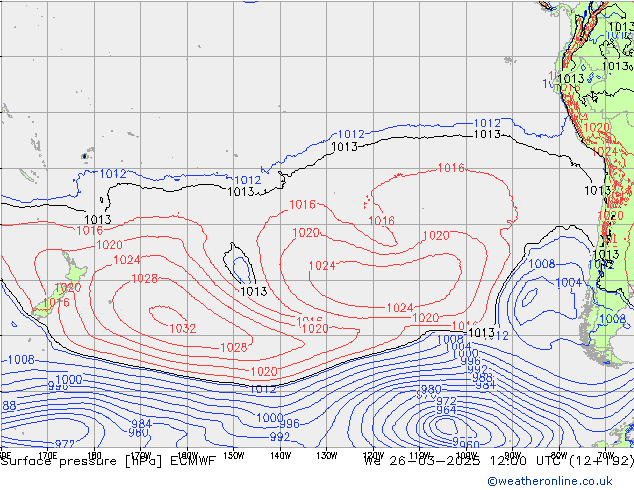The image size is (634, 490).
Task: Click the 1024 label north of New Zealand's high
Action: (x=127, y=260)
